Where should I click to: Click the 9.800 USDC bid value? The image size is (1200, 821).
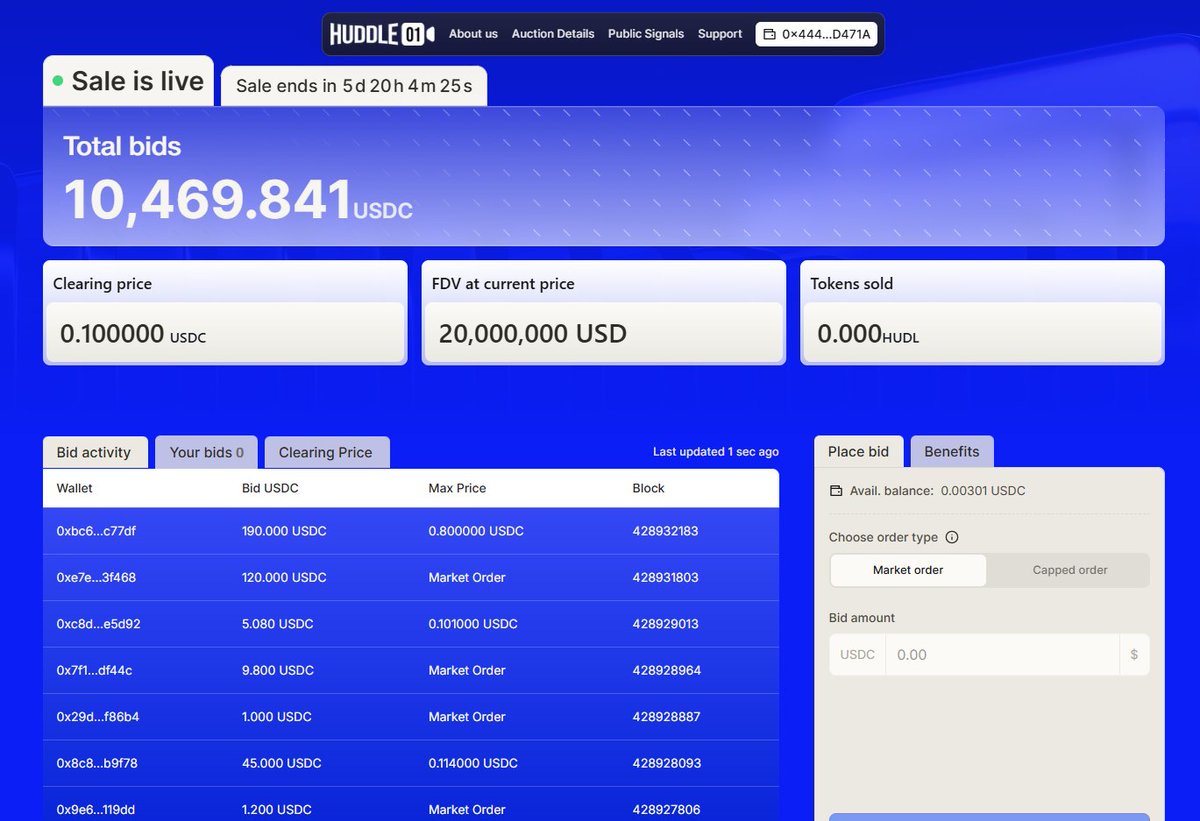[278, 670]
